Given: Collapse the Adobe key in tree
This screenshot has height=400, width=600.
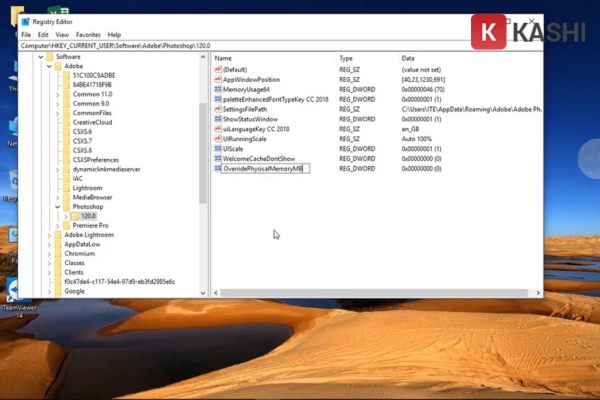Looking at the screenshot, I should (48, 66).
